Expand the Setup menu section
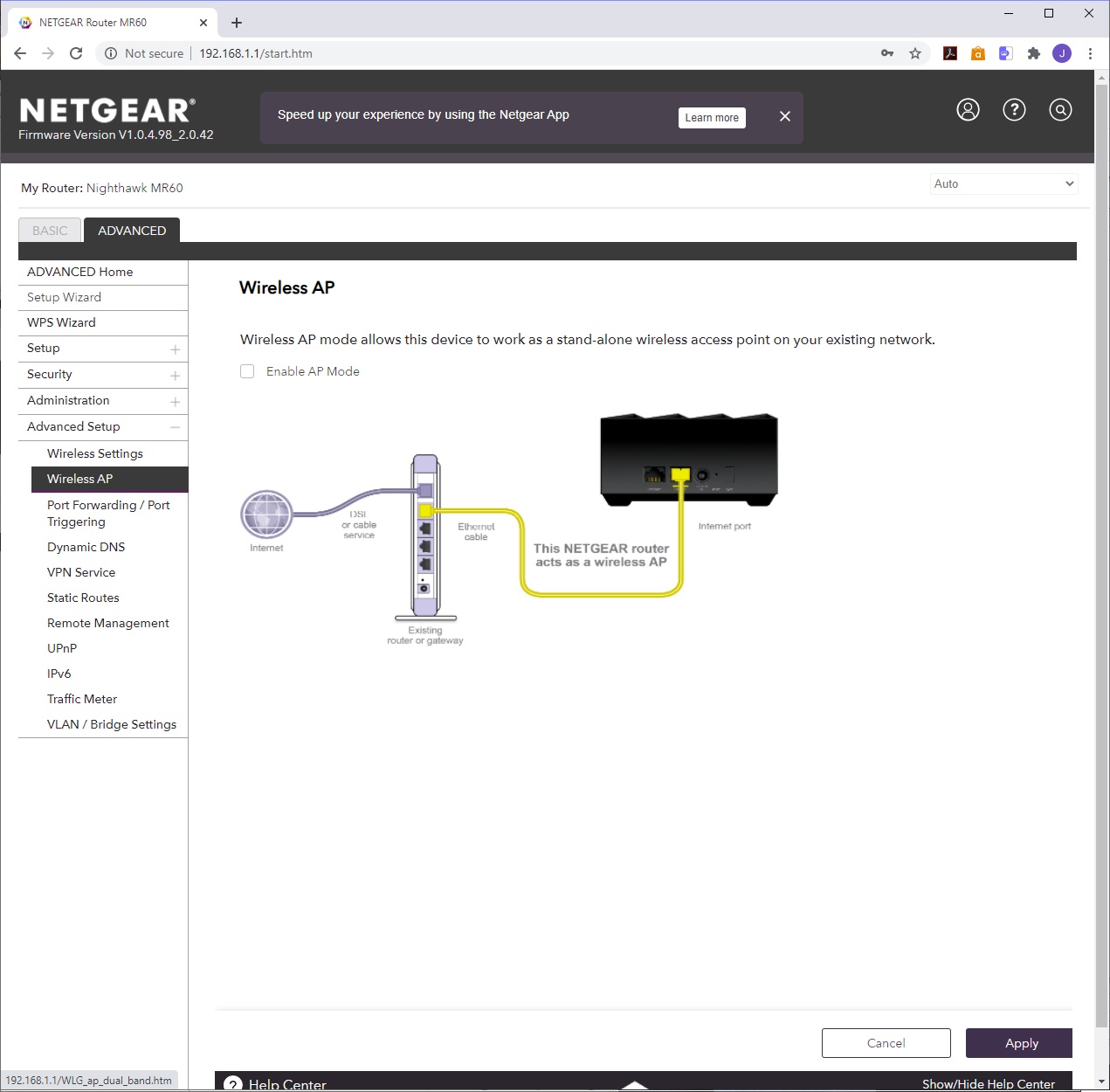The width and height of the screenshot is (1110, 1092). click(103, 349)
